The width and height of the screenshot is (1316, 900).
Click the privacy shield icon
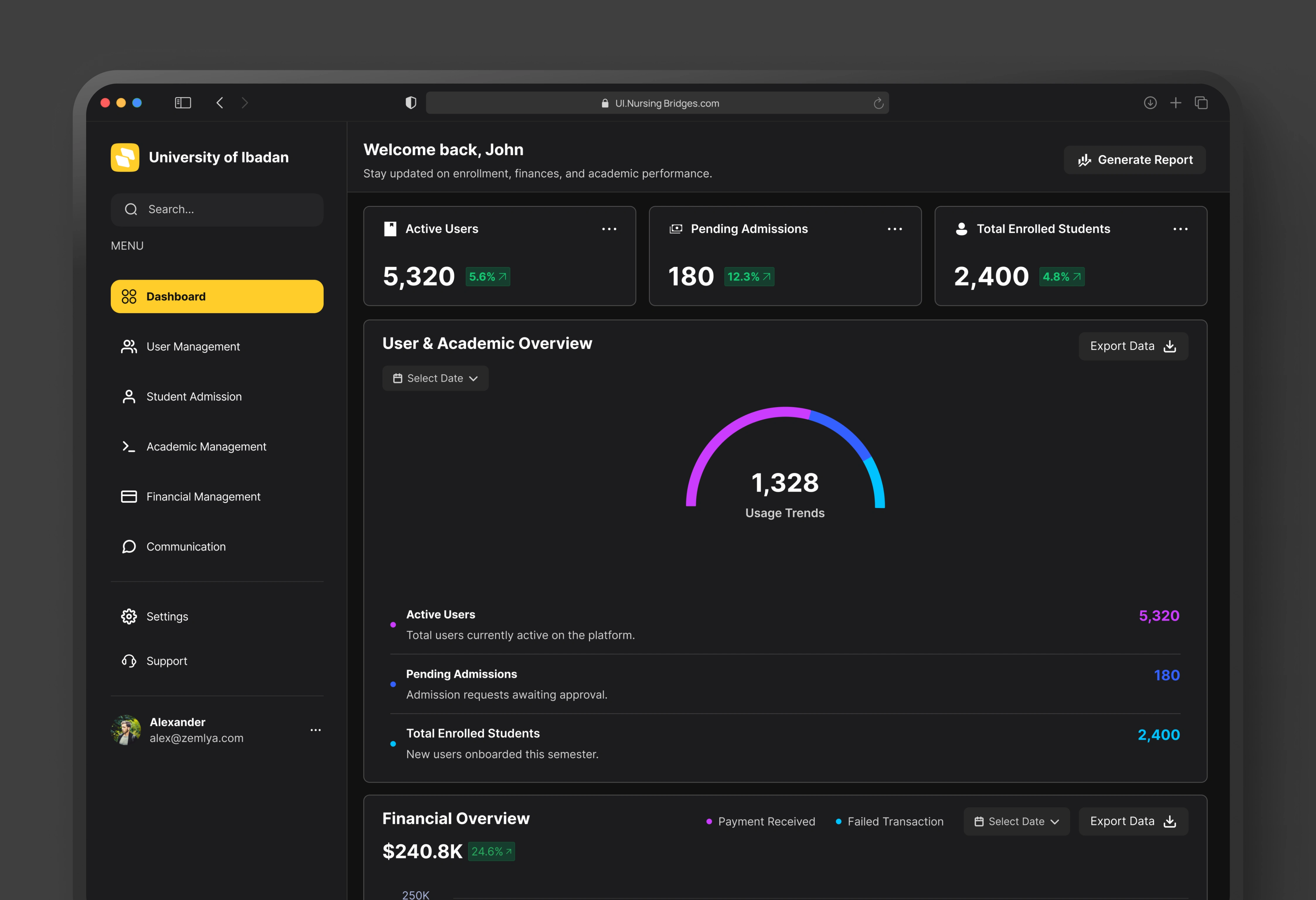pyautogui.click(x=411, y=103)
